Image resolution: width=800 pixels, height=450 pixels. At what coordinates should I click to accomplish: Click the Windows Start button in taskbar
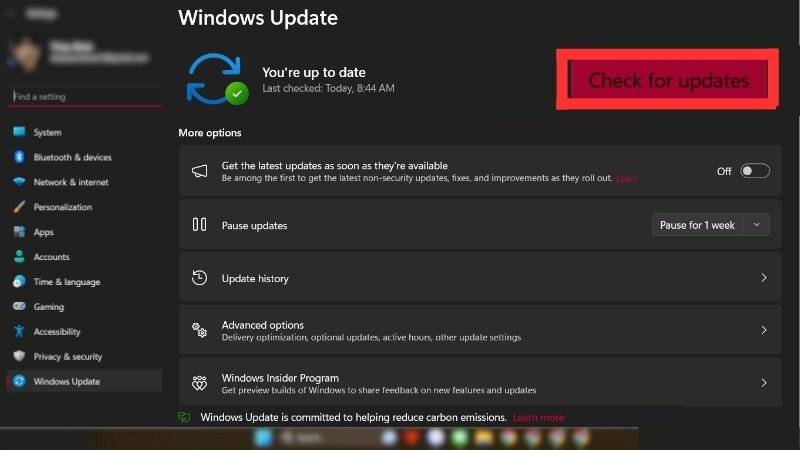264,438
